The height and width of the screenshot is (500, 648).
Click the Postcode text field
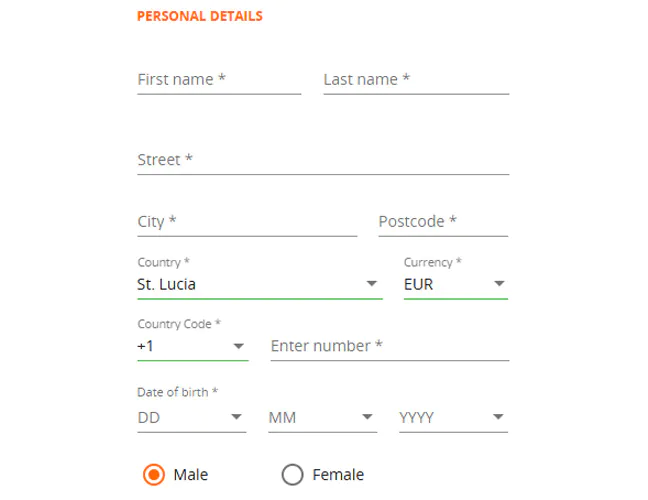[x=442, y=221]
